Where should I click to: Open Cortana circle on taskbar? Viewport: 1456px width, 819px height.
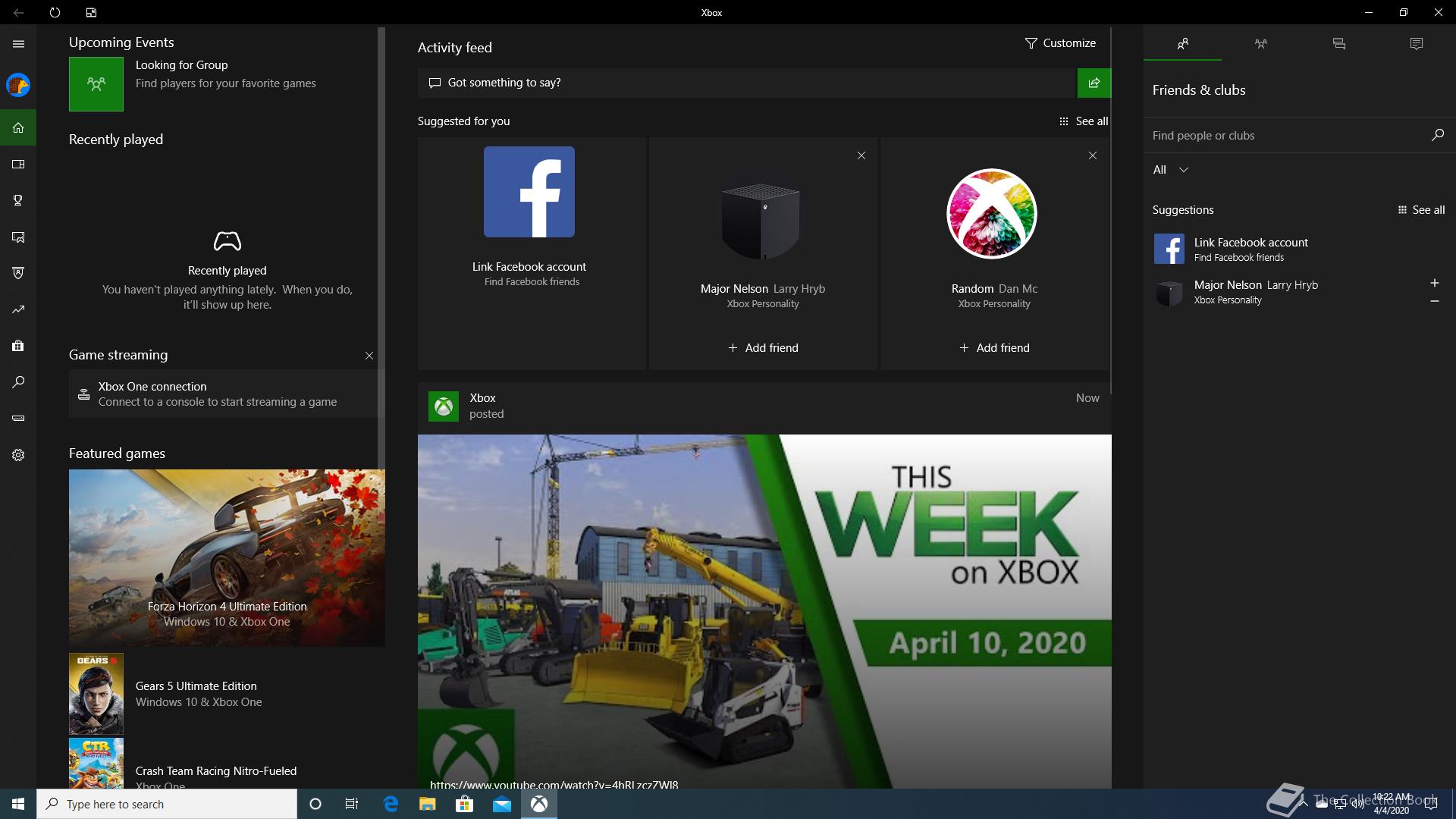click(x=315, y=804)
